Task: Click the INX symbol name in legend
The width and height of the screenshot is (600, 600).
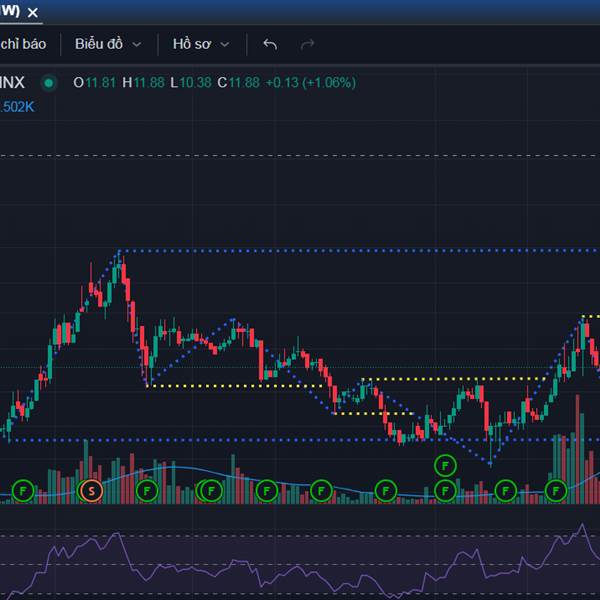Action: [12, 82]
